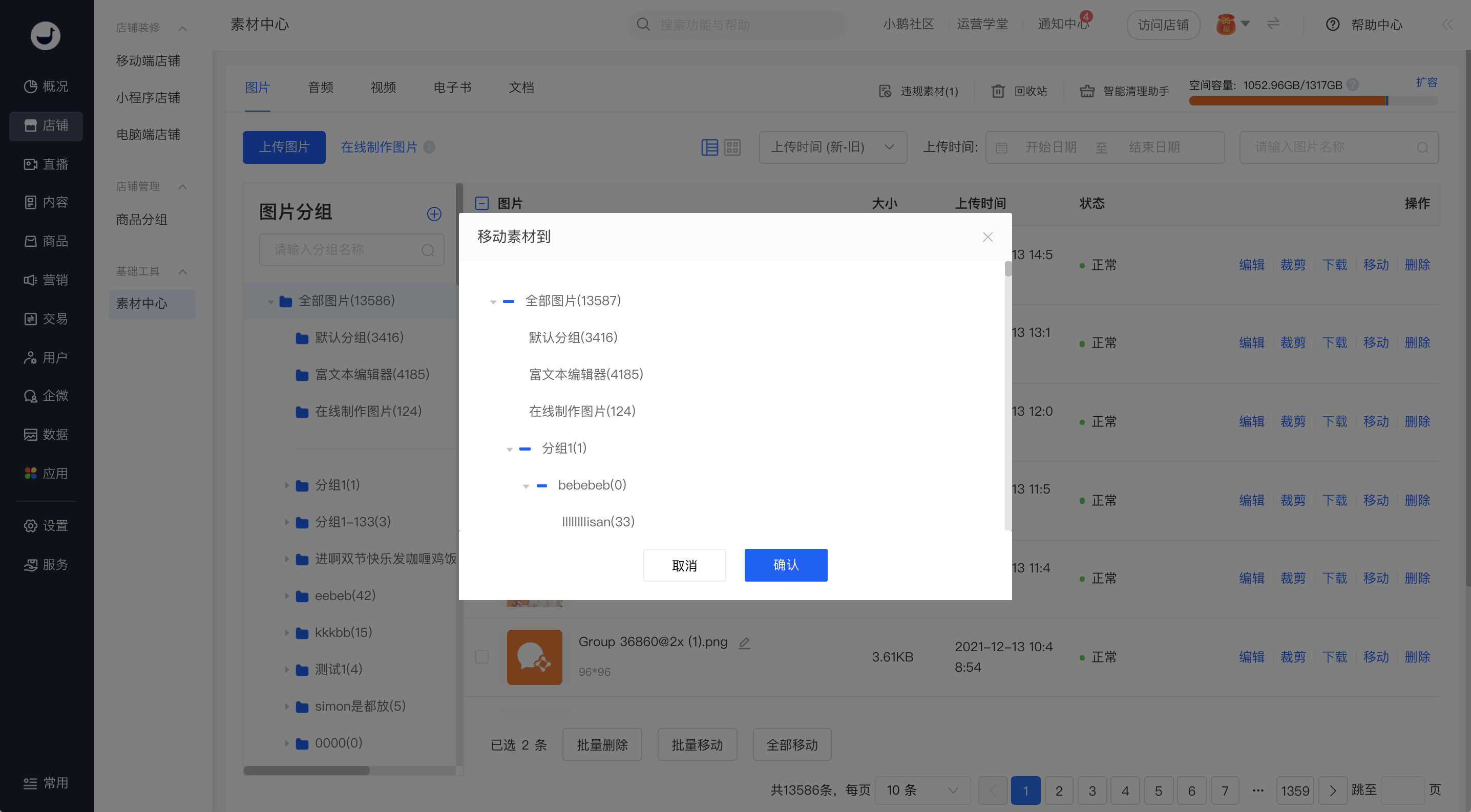Open the 直播 live sidebar item
Viewport: 1471px width, 812px height.
46,164
